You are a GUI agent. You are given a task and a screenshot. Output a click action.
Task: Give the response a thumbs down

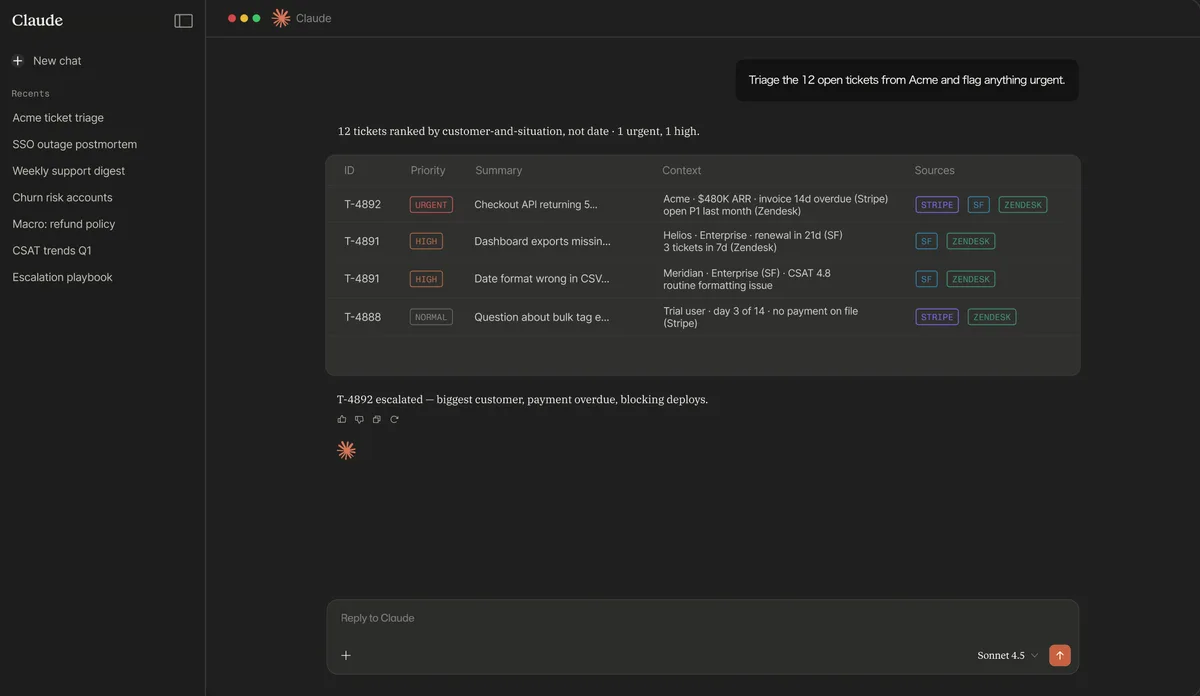point(359,419)
